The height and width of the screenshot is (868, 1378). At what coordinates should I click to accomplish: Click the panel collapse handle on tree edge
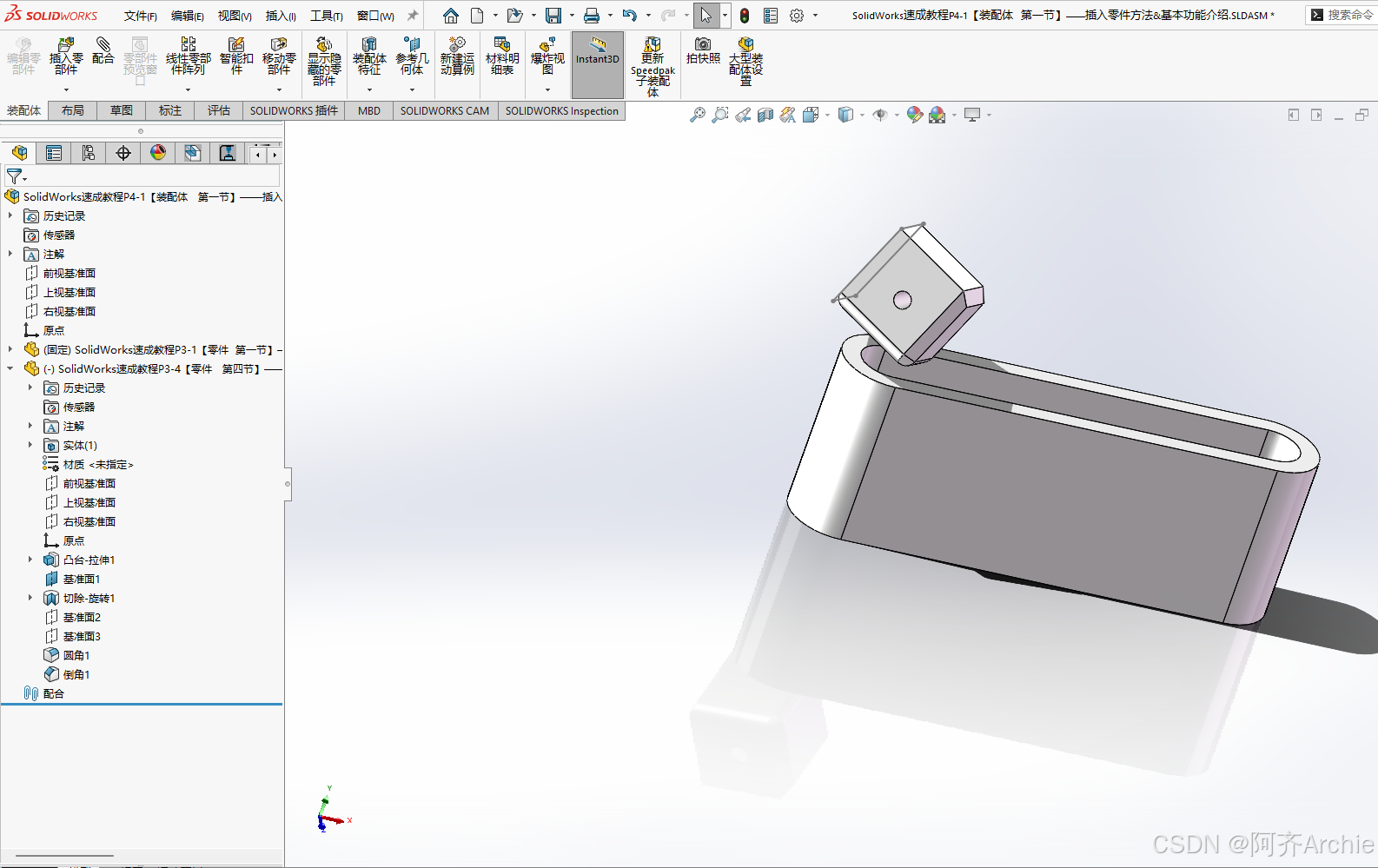click(288, 484)
